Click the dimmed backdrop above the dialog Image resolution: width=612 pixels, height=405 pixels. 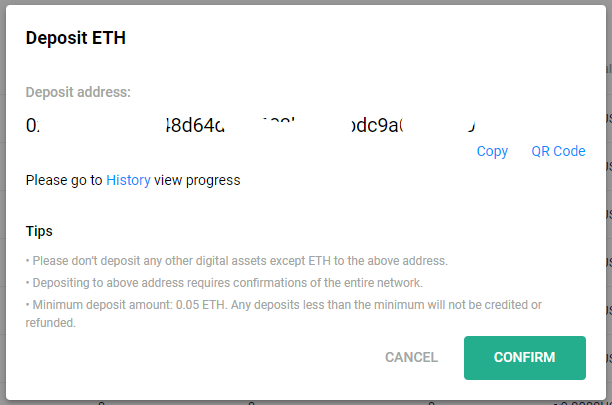pyautogui.click(x=306, y=2)
